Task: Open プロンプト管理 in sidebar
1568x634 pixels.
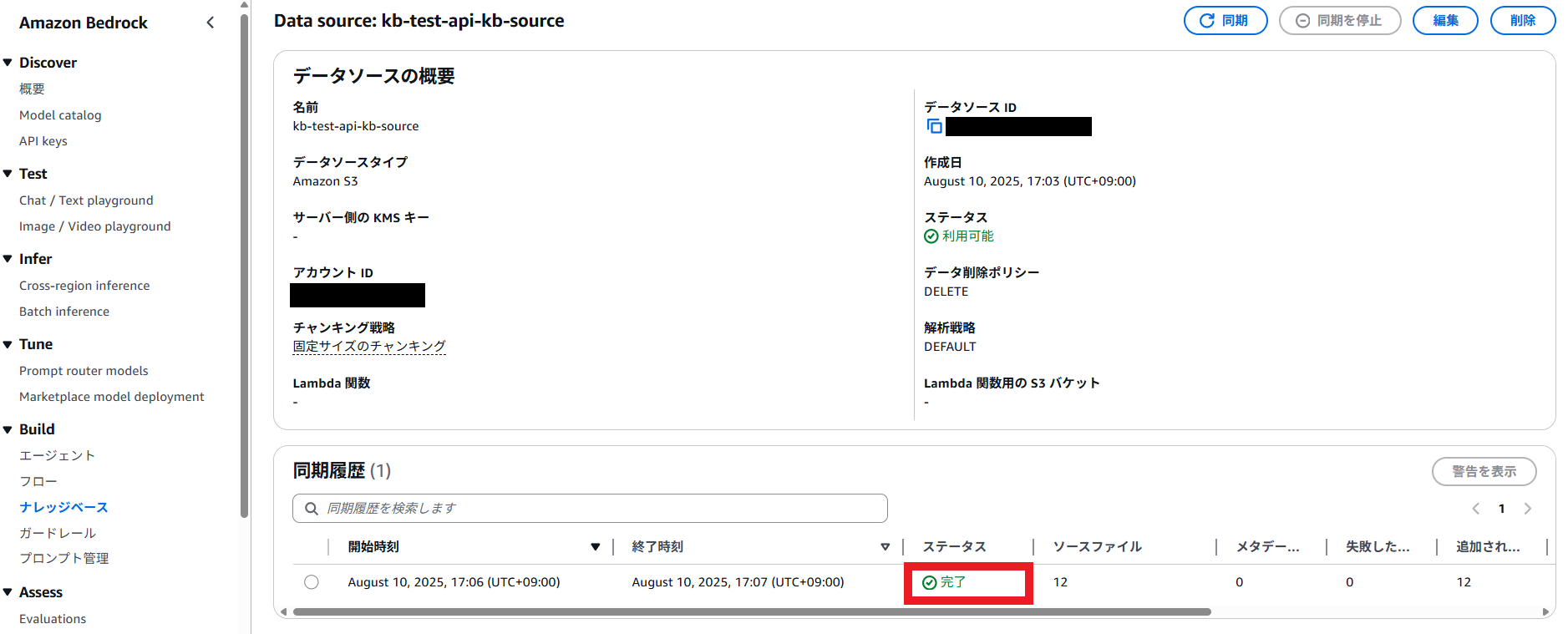Action: tap(64, 558)
